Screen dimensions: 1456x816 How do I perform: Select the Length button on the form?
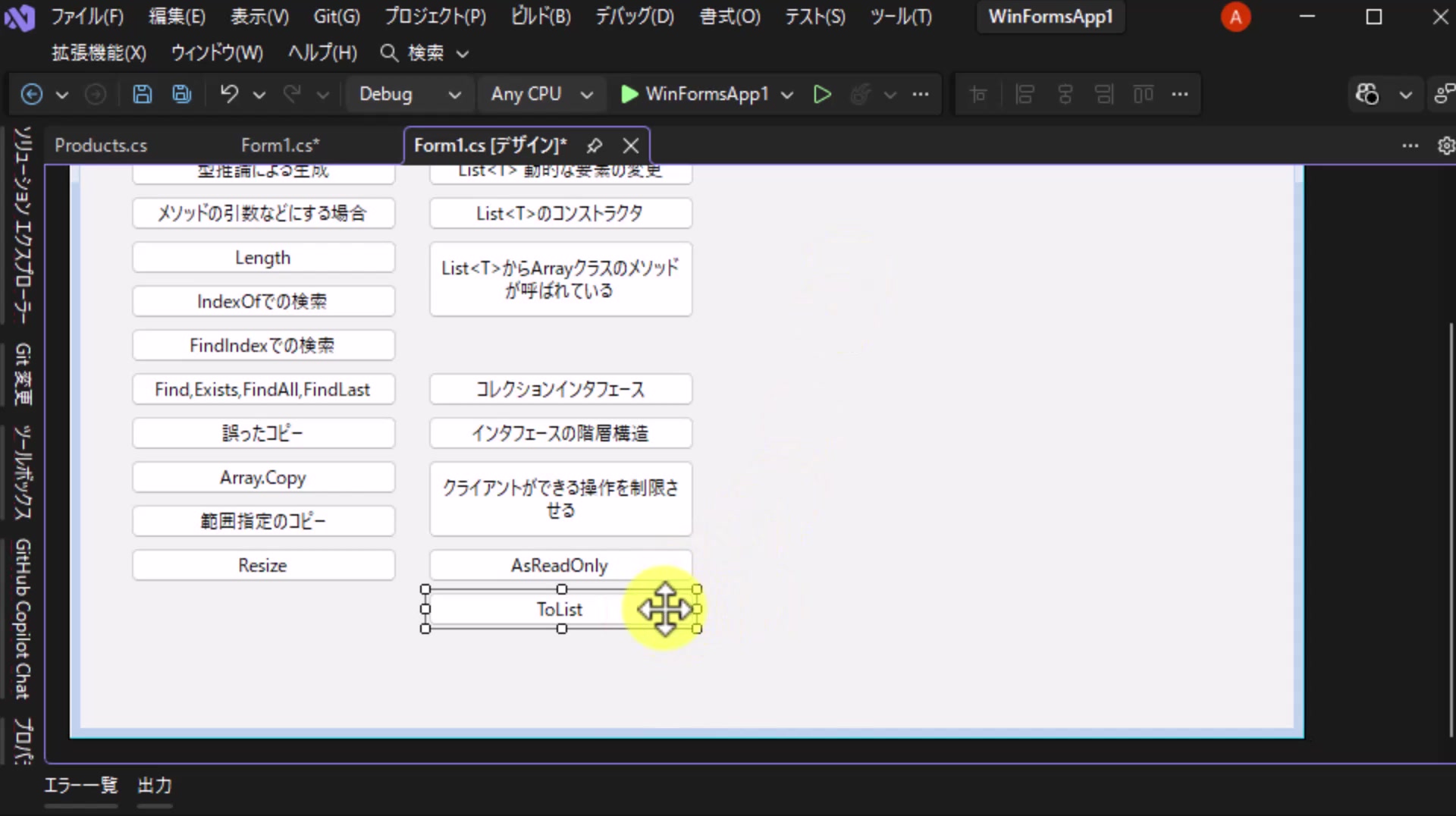tap(263, 258)
